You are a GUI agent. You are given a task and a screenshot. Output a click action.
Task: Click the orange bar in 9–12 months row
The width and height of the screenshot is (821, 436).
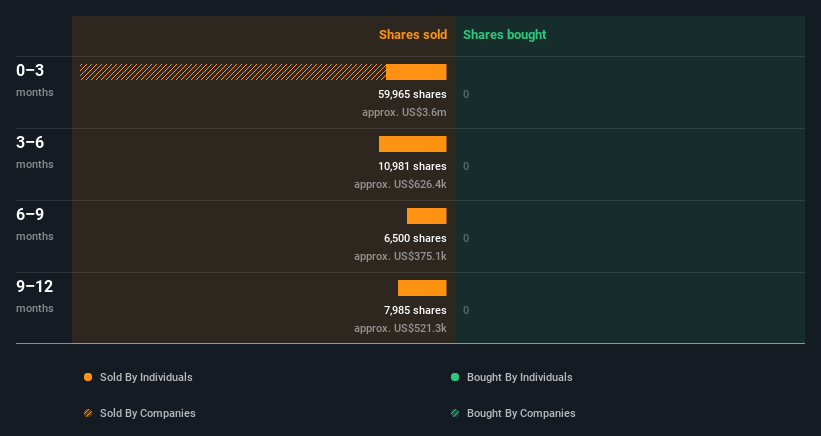click(x=422, y=288)
